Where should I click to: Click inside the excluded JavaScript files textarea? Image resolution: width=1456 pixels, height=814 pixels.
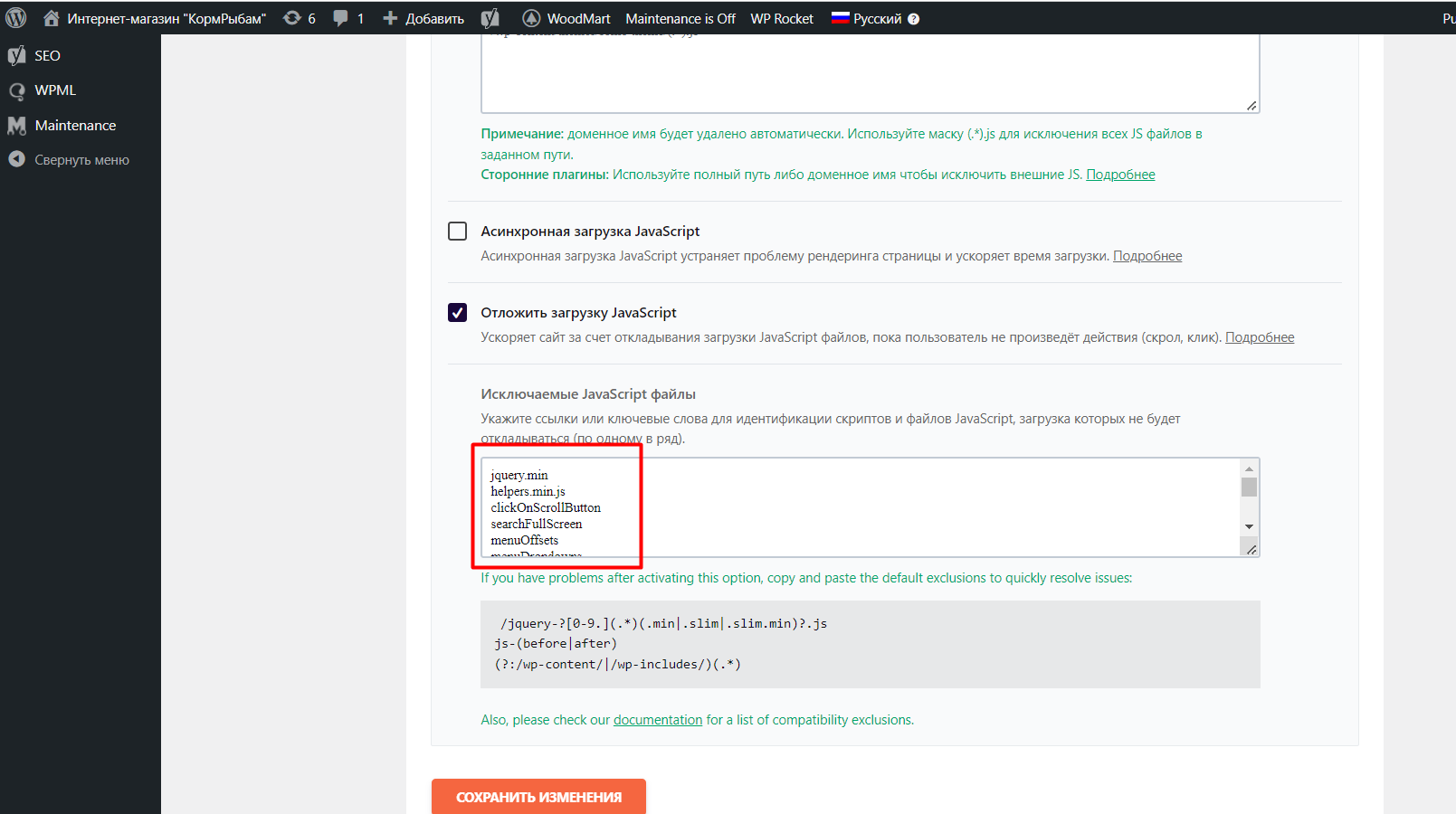click(870, 507)
